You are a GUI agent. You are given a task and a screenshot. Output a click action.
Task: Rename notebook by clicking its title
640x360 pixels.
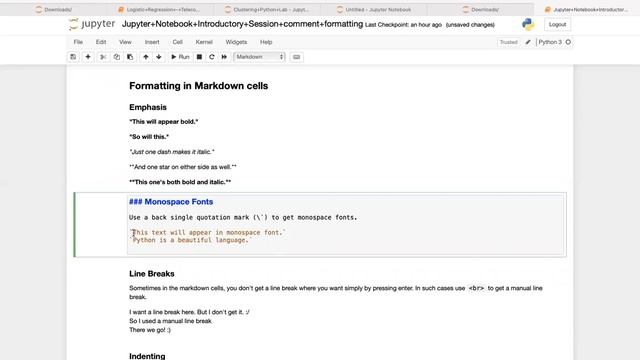[x=242, y=24]
